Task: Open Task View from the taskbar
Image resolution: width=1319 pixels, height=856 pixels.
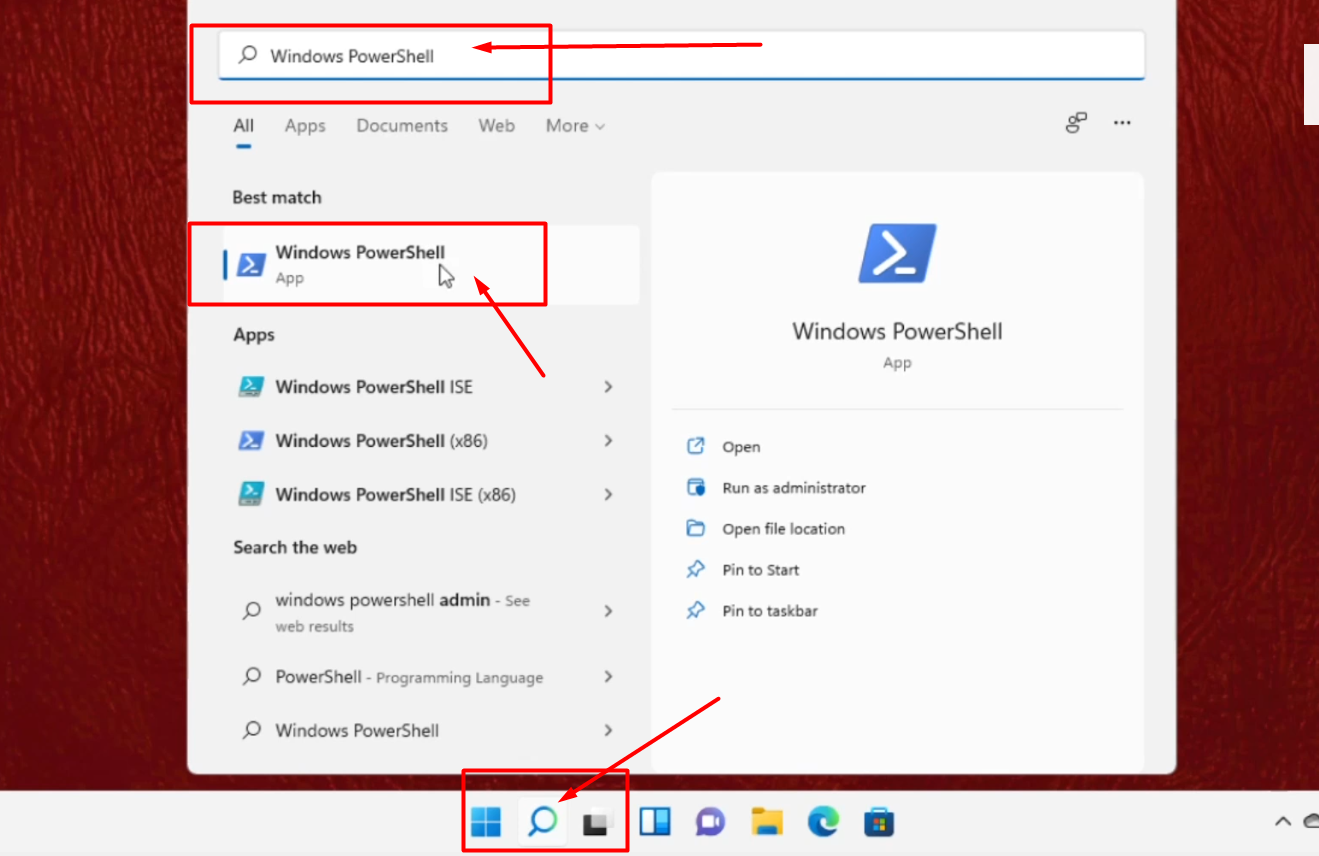Action: (597, 822)
